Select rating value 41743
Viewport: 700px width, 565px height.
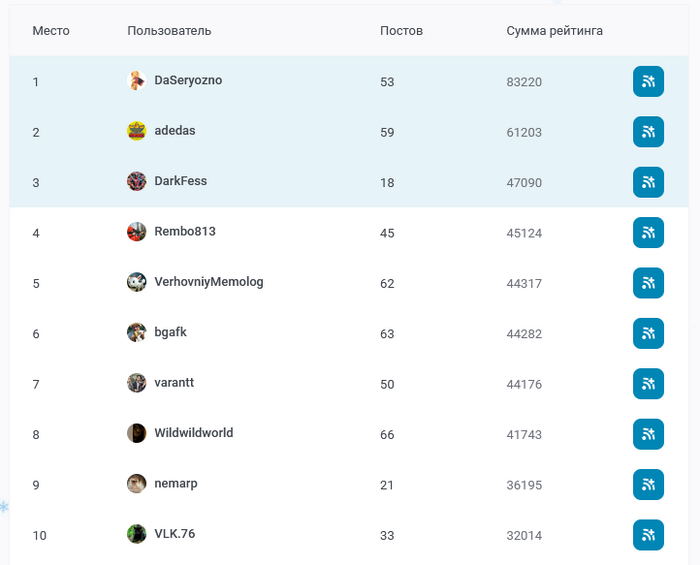click(x=524, y=435)
